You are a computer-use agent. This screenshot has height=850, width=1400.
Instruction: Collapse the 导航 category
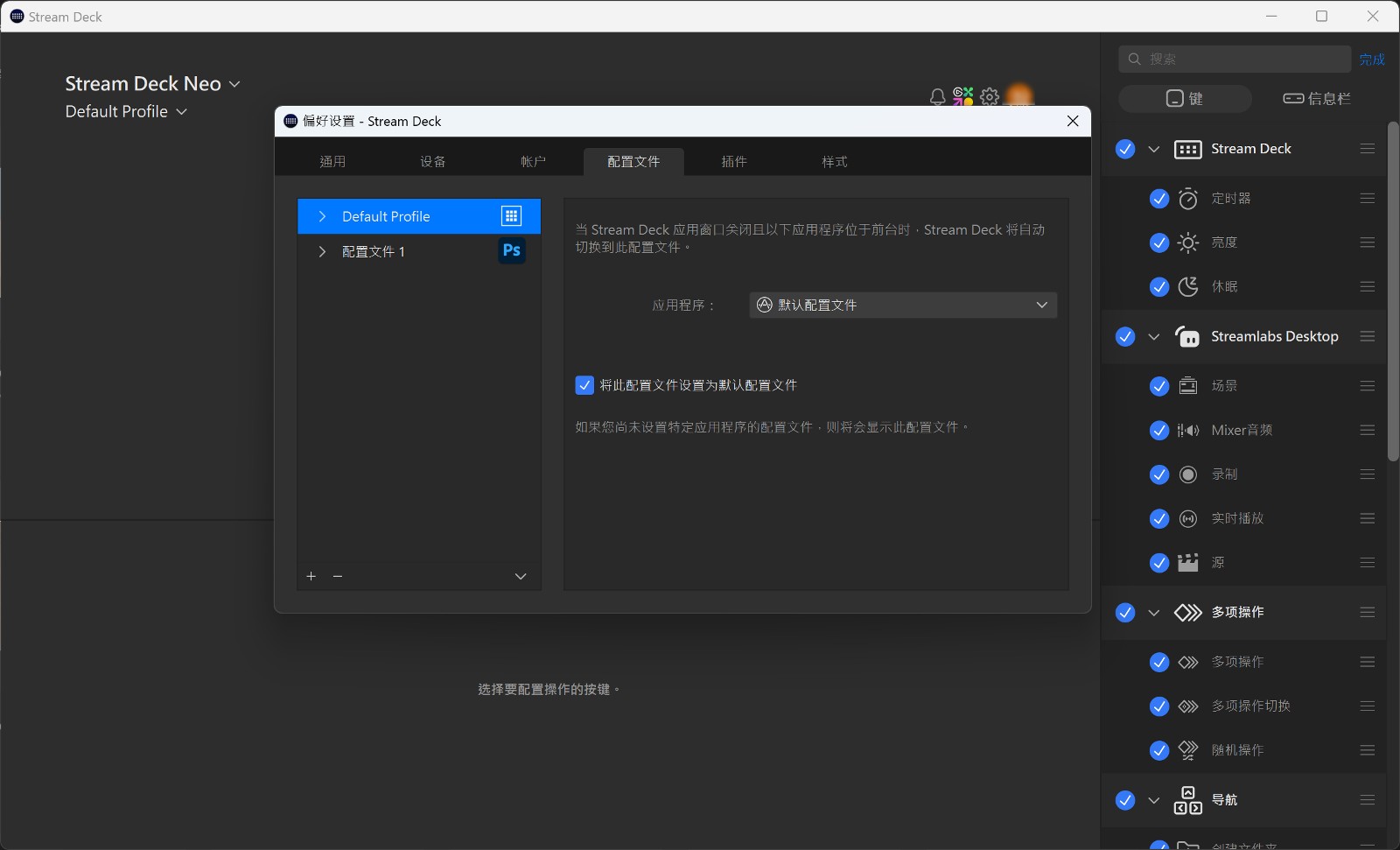[x=1154, y=800]
